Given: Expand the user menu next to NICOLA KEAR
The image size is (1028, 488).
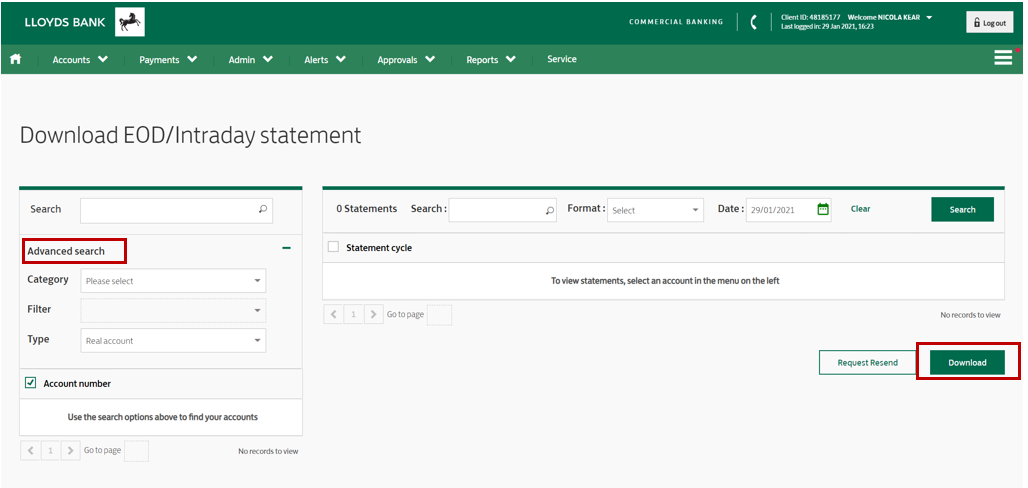Looking at the screenshot, I should [x=929, y=17].
